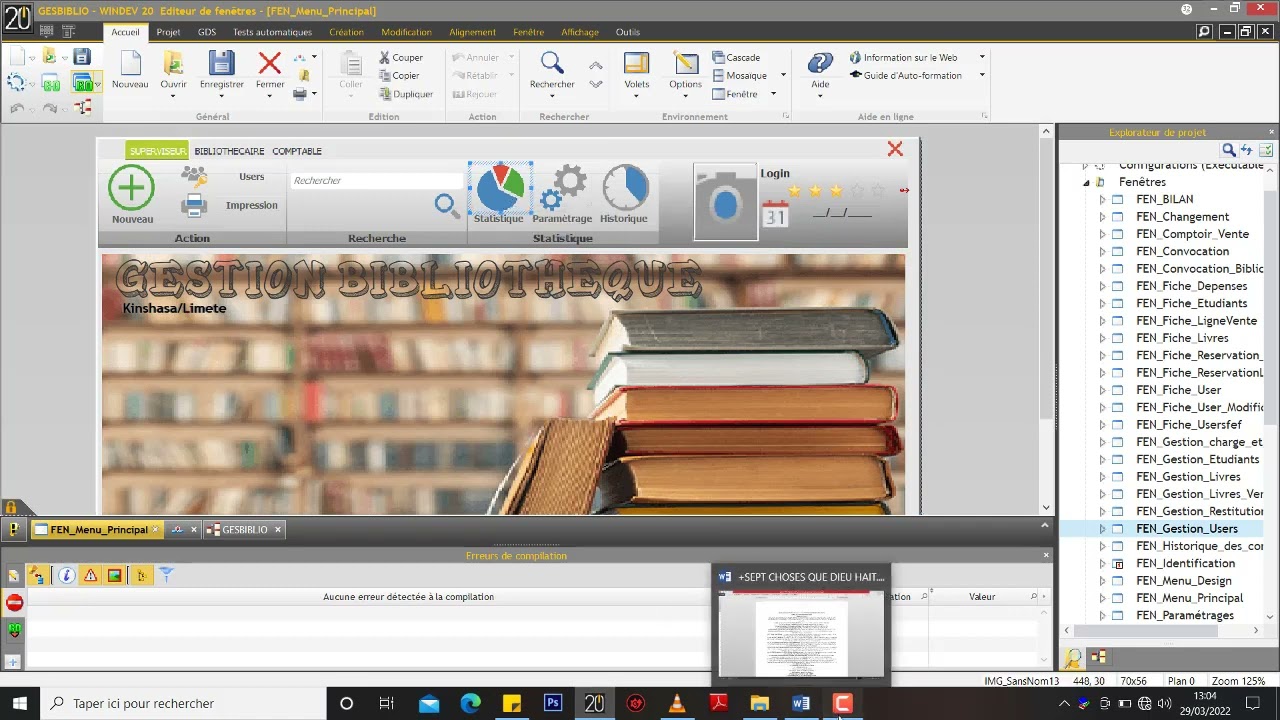Click the Rechercher magnifier icon in ribbon
The height and width of the screenshot is (720, 1280).
(552, 64)
